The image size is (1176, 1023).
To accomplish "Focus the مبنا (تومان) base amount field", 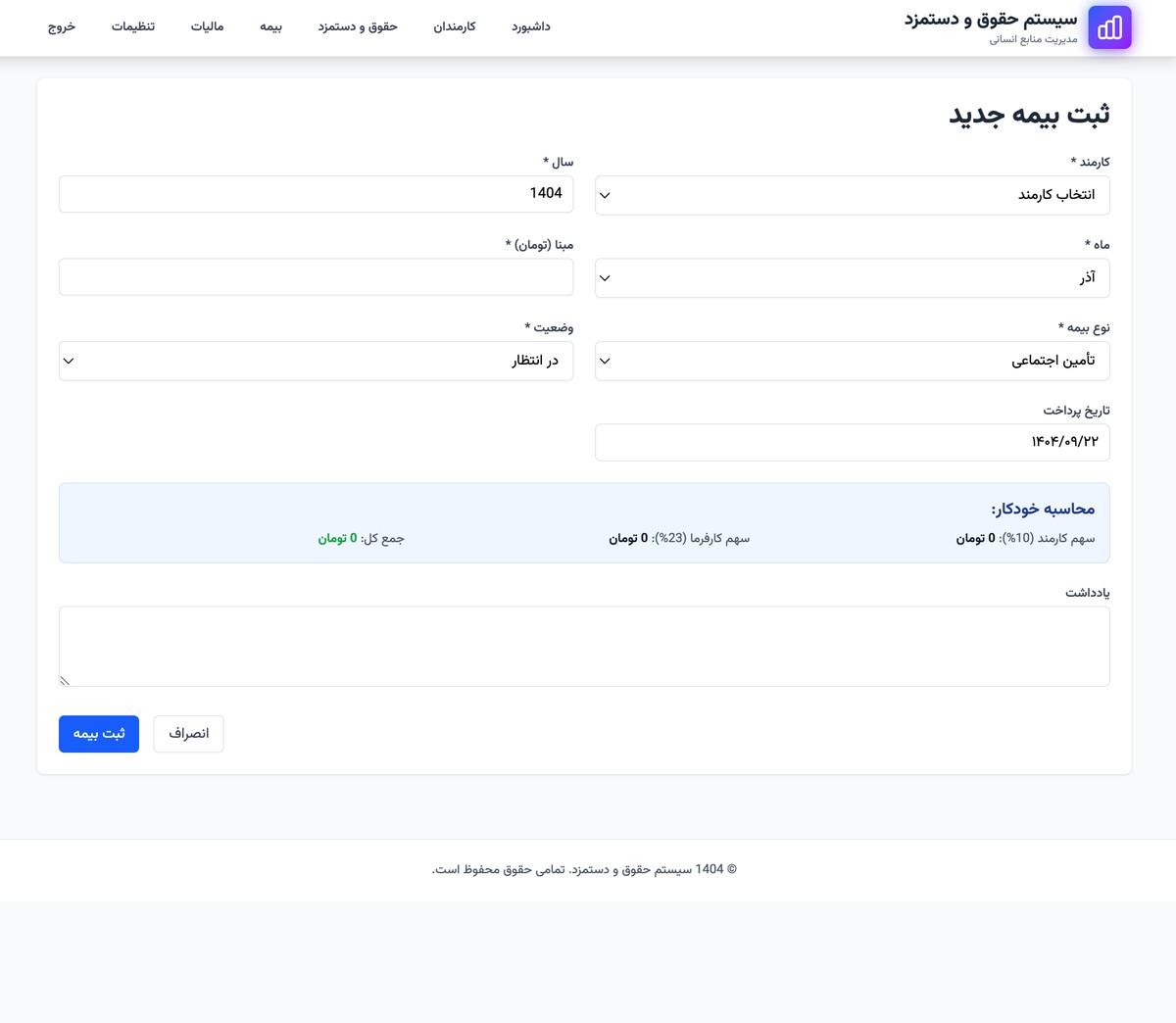I will click(316, 276).
